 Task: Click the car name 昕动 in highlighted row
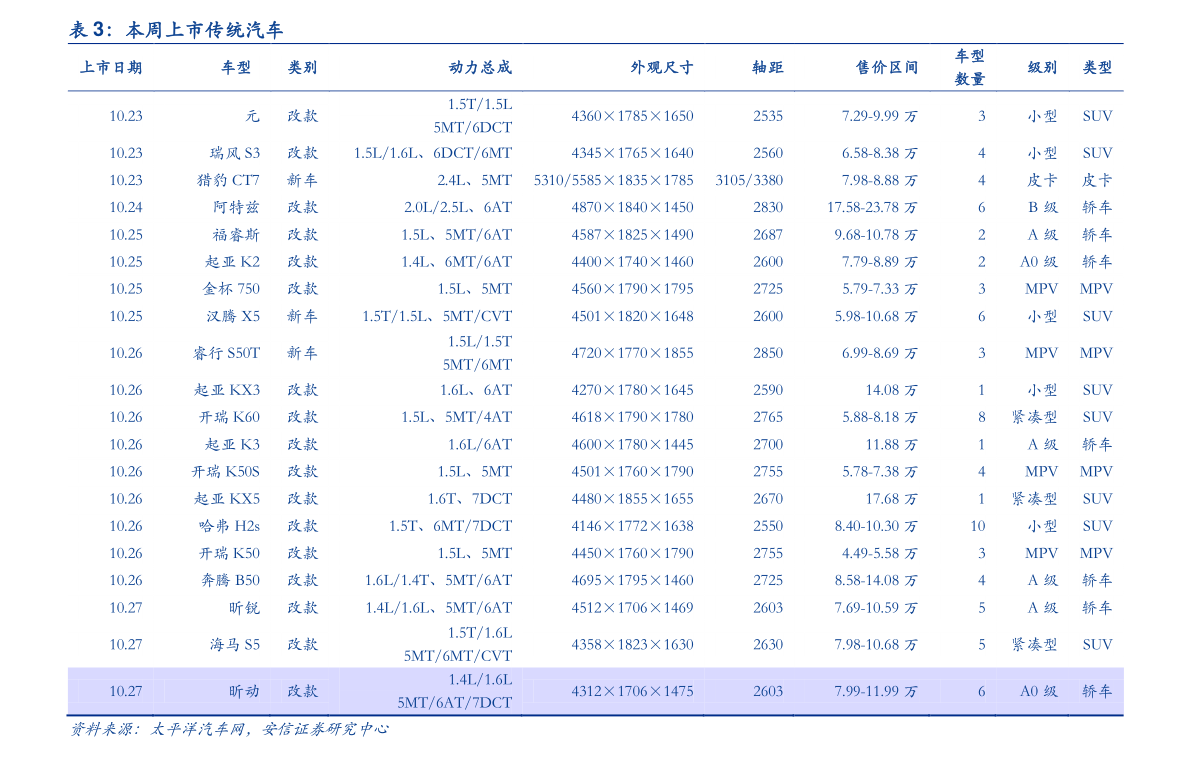coord(245,692)
